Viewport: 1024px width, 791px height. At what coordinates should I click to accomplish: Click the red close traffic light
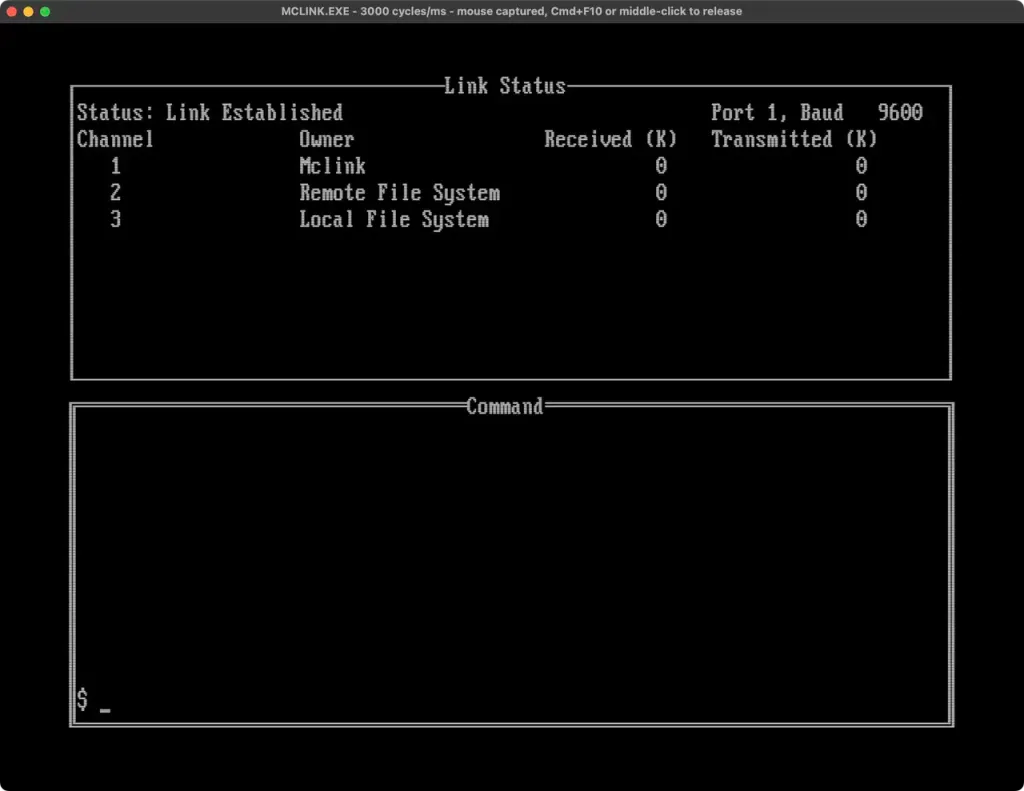click(x=11, y=11)
